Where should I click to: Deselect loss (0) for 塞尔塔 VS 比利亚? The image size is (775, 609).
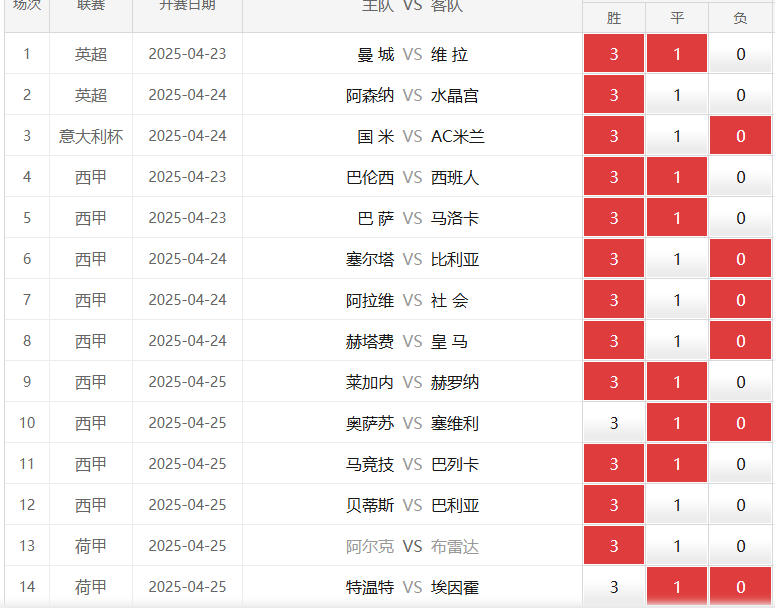pyautogui.click(x=740, y=259)
